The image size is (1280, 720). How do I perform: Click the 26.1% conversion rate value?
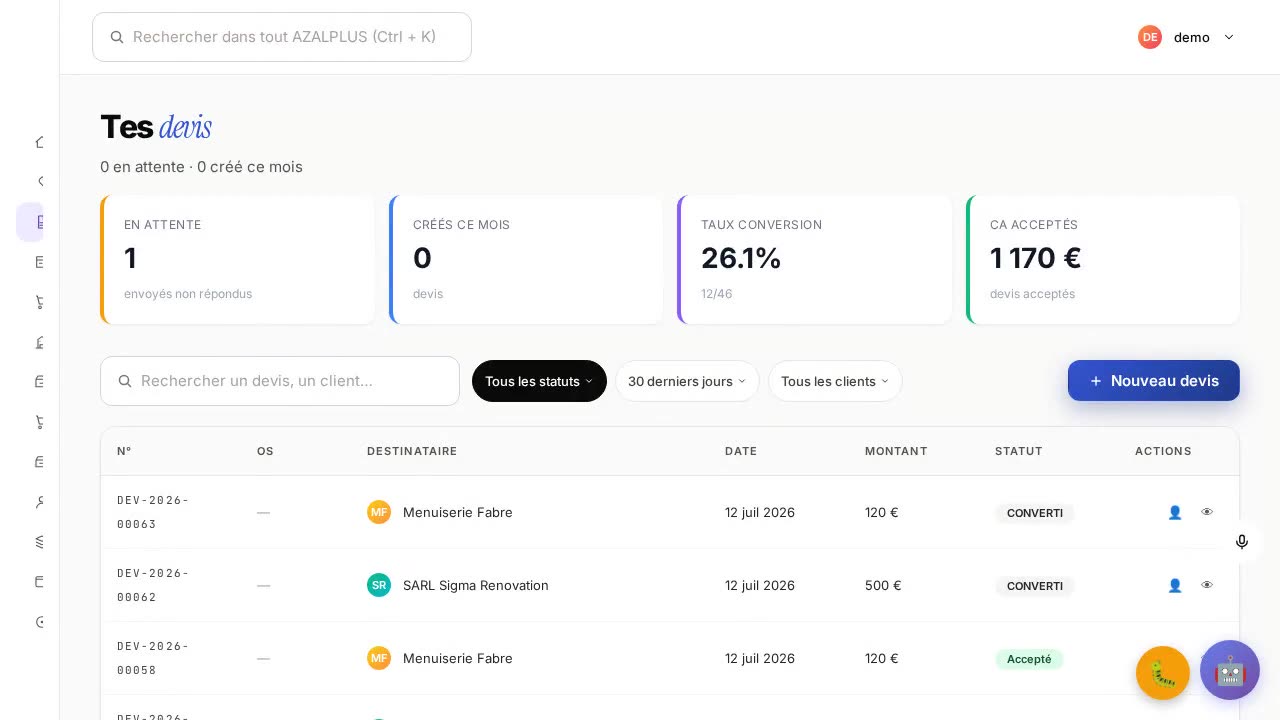pyautogui.click(x=741, y=258)
